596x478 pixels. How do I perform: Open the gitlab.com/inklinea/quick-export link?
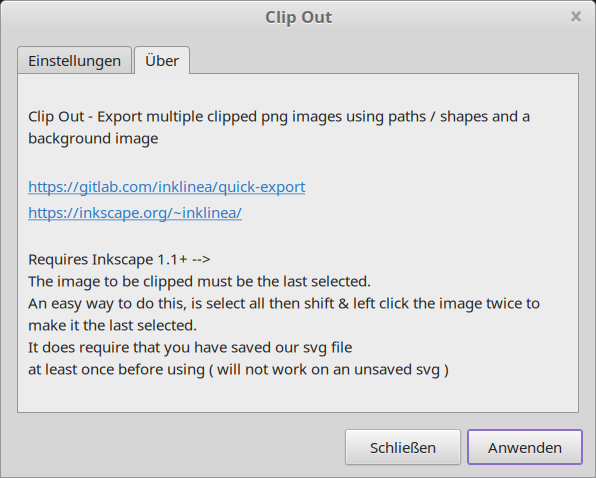coord(166,187)
